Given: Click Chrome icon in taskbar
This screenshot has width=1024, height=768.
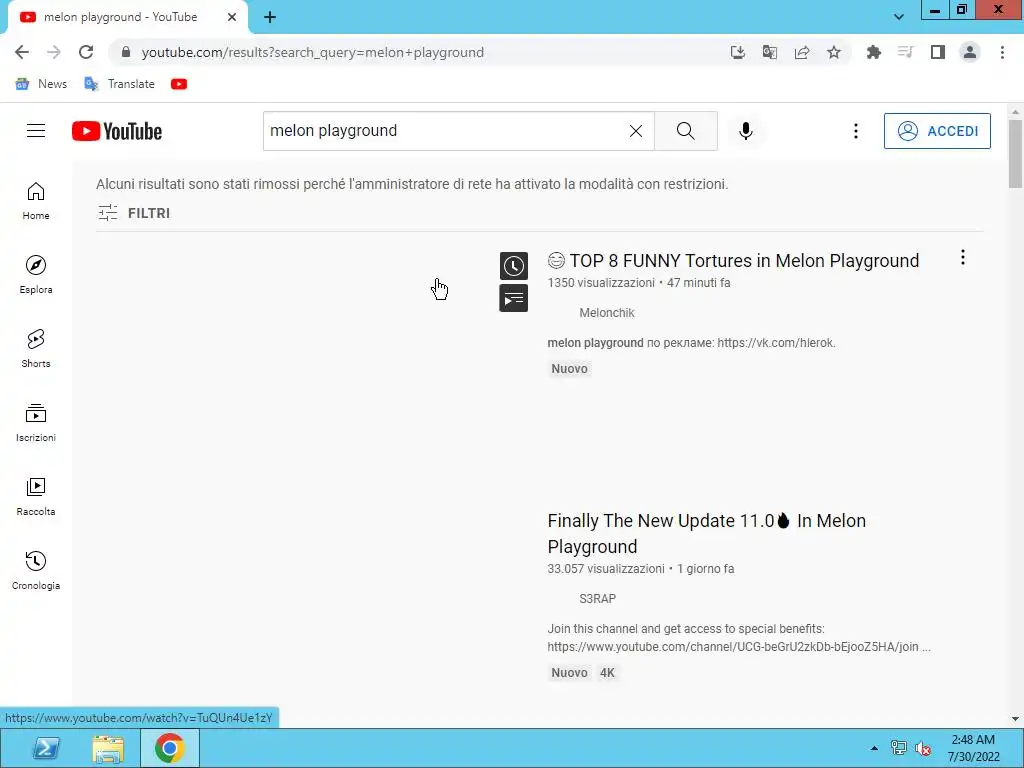Looking at the screenshot, I should [x=170, y=748].
